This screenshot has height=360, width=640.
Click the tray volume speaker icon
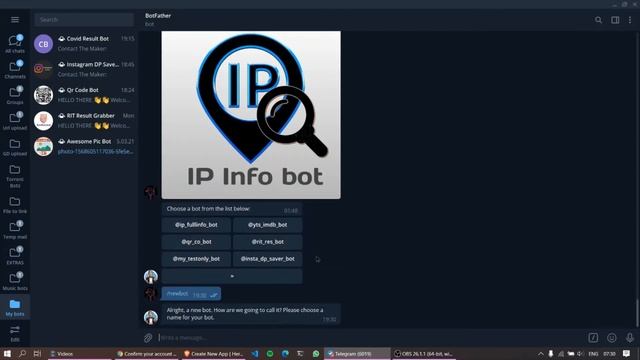[x=580, y=354]
